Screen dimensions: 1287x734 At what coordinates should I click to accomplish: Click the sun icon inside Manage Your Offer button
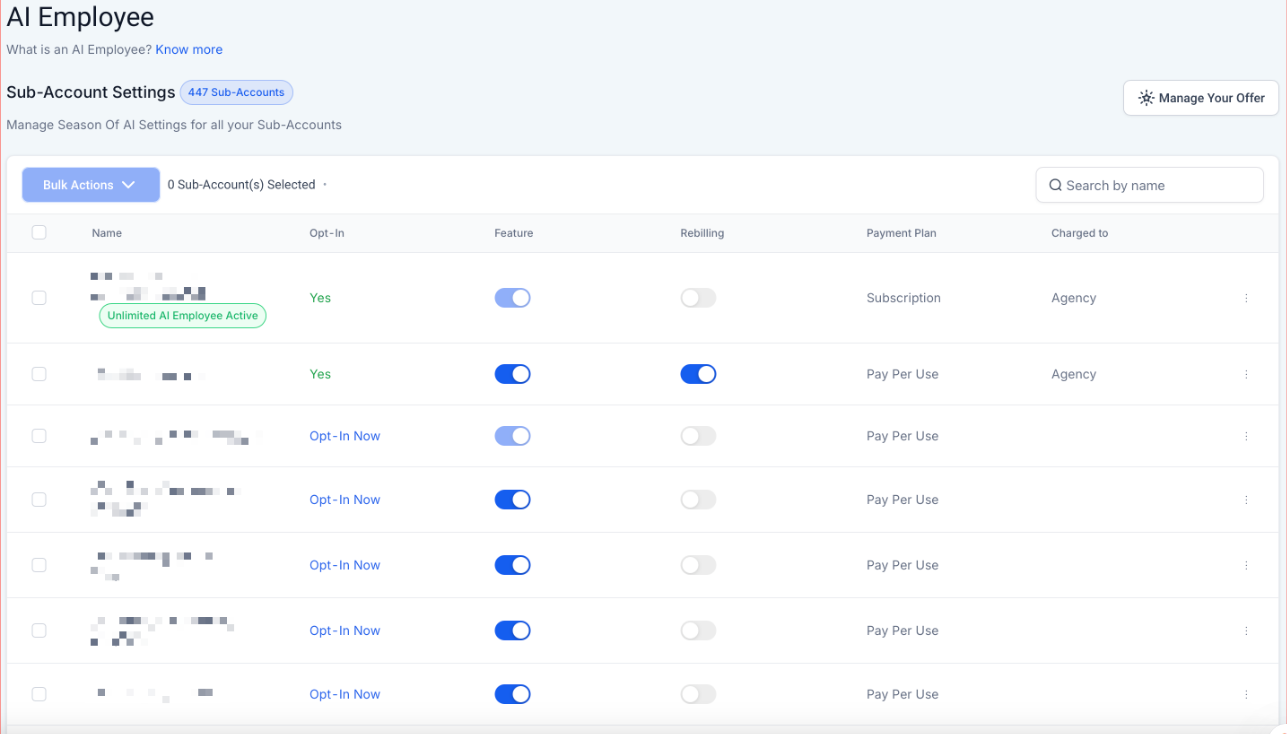[x=1146, y=98]
